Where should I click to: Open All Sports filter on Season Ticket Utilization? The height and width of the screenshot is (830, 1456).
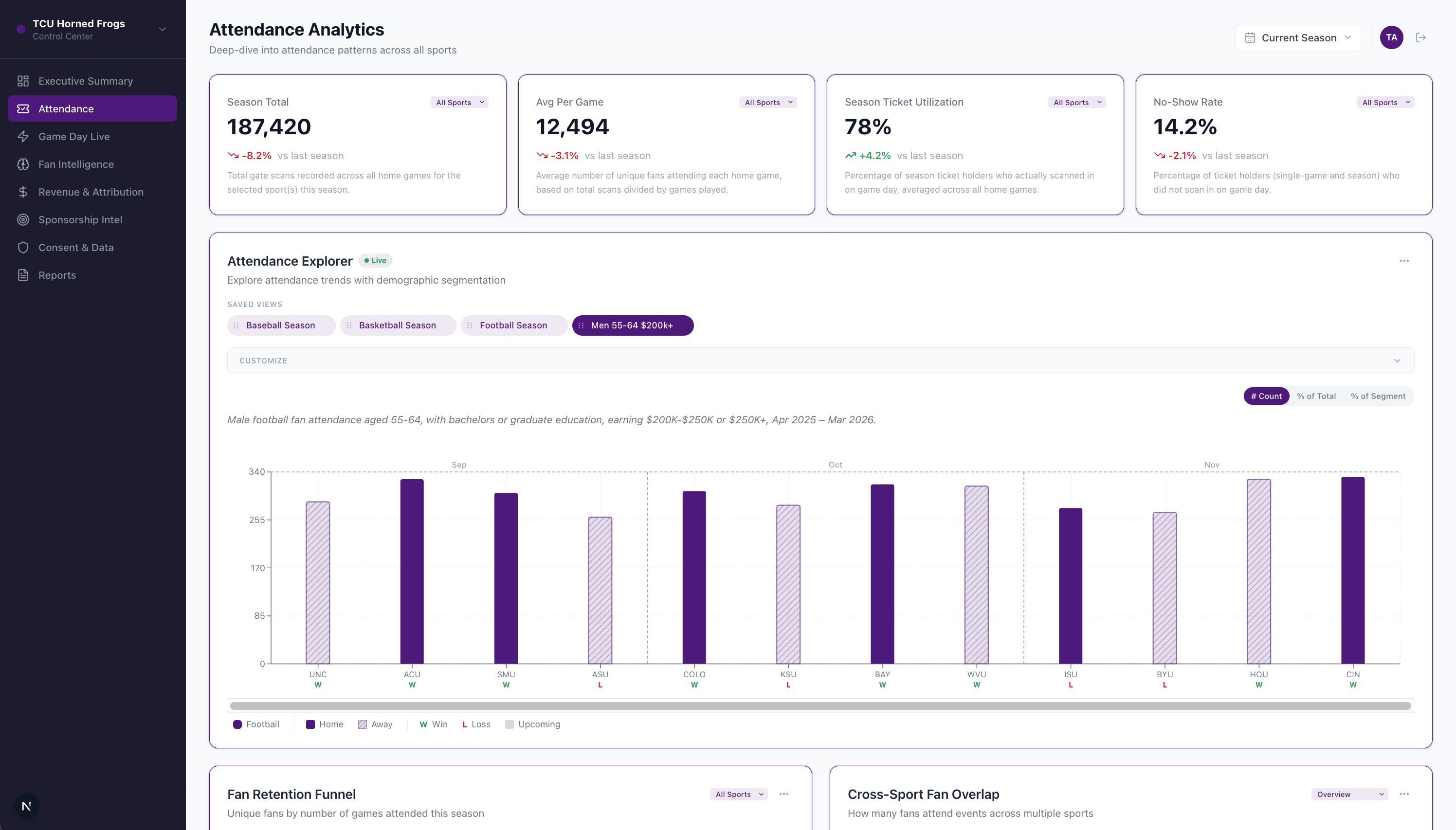(x=1076, y=103)
